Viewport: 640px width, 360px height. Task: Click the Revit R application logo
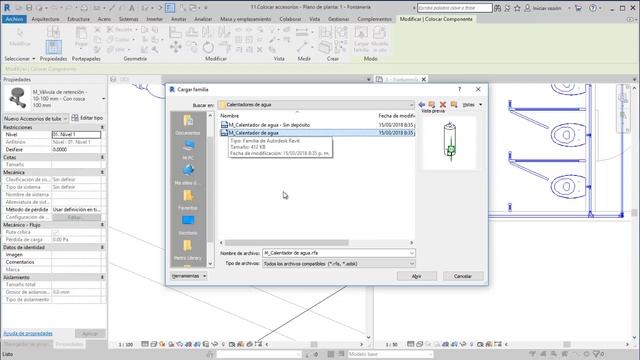point(7,7)
